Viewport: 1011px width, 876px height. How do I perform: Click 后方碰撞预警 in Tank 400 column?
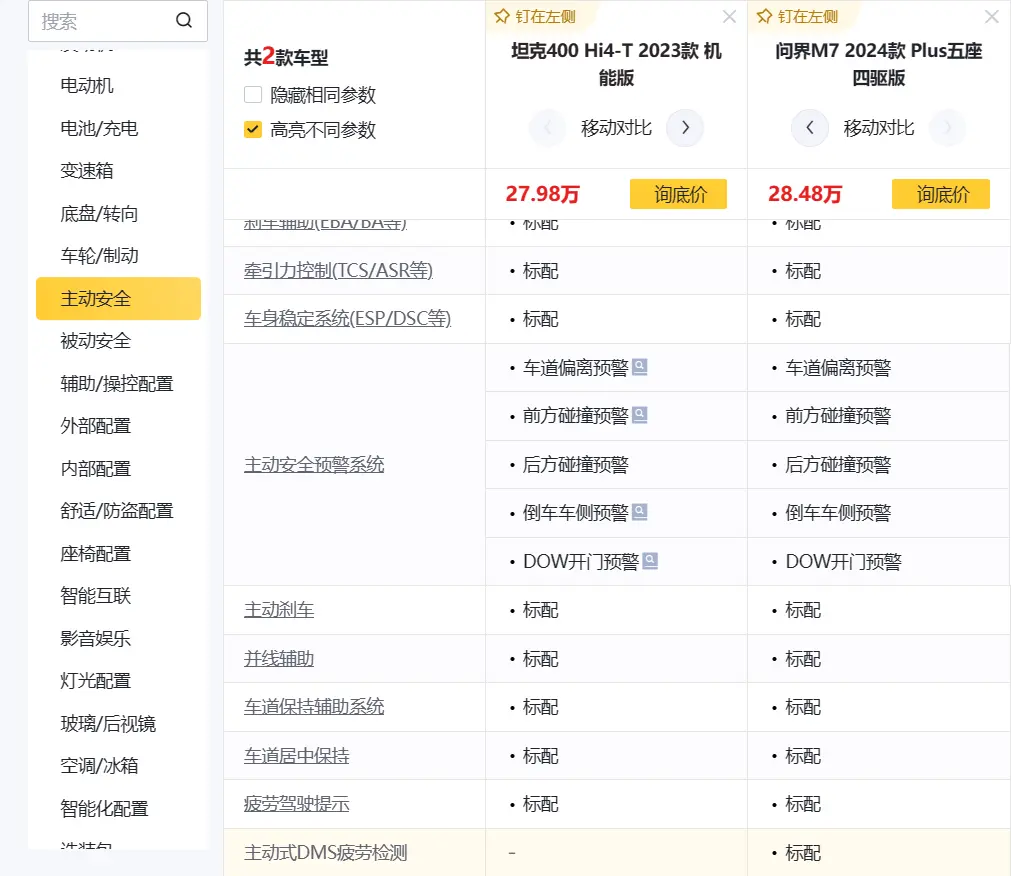point(576,465)
